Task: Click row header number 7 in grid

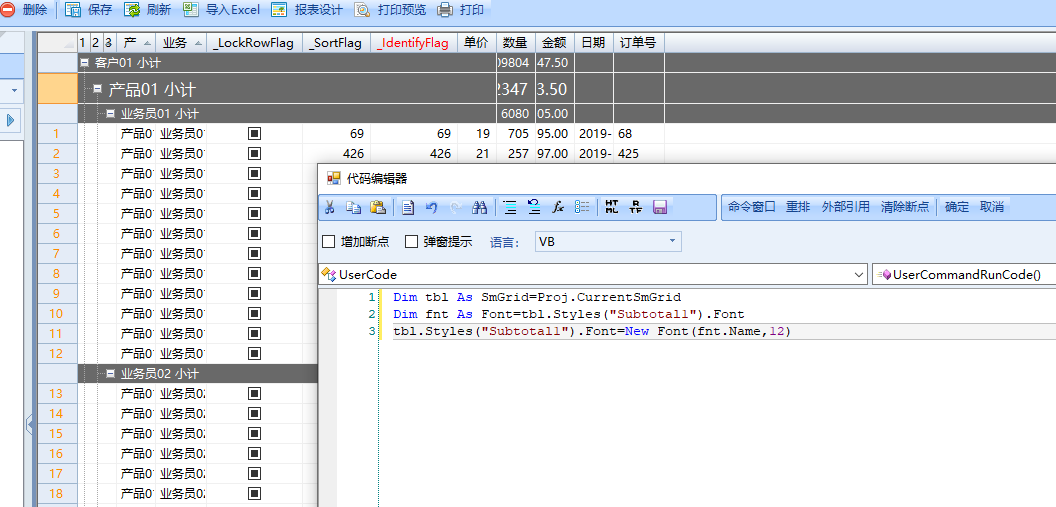Action: click(57, 254)
